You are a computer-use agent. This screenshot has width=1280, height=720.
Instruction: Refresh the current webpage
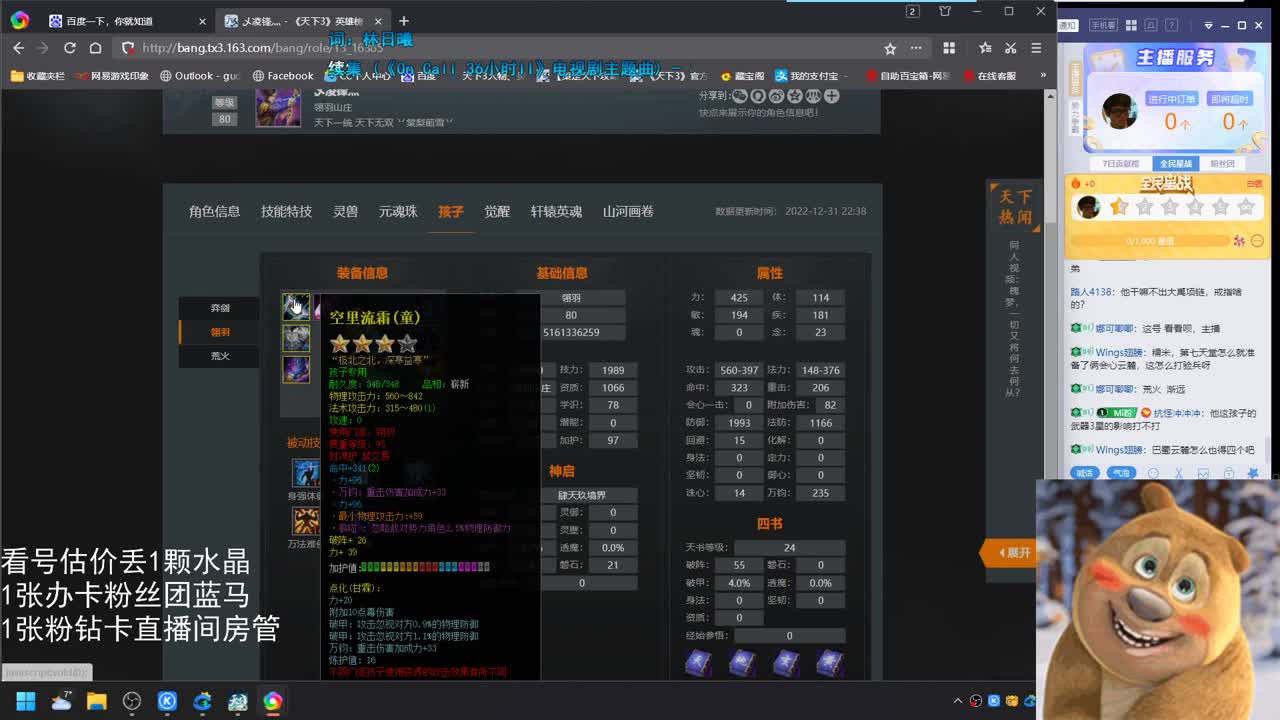(x=69, y=48)
